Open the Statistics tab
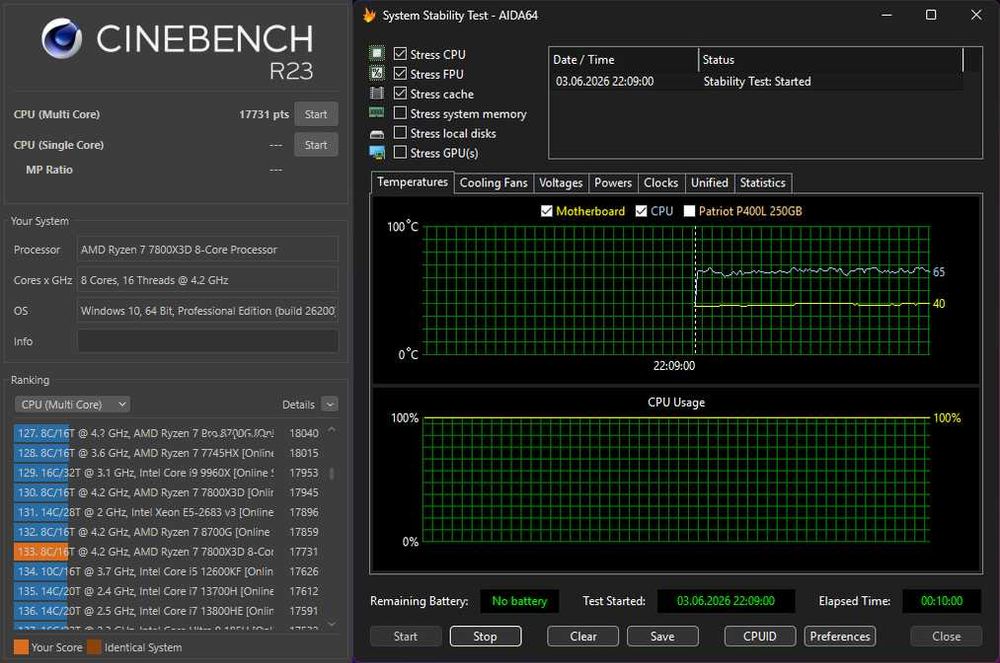Viewport: 1000px width, 663px height. (763, 183)
